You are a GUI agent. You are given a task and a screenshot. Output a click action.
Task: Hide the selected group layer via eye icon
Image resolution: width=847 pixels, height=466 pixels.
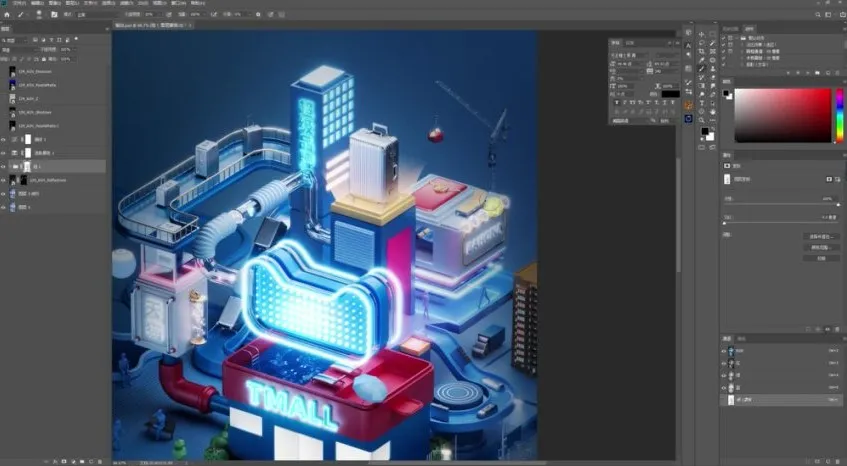click(3, 166)
